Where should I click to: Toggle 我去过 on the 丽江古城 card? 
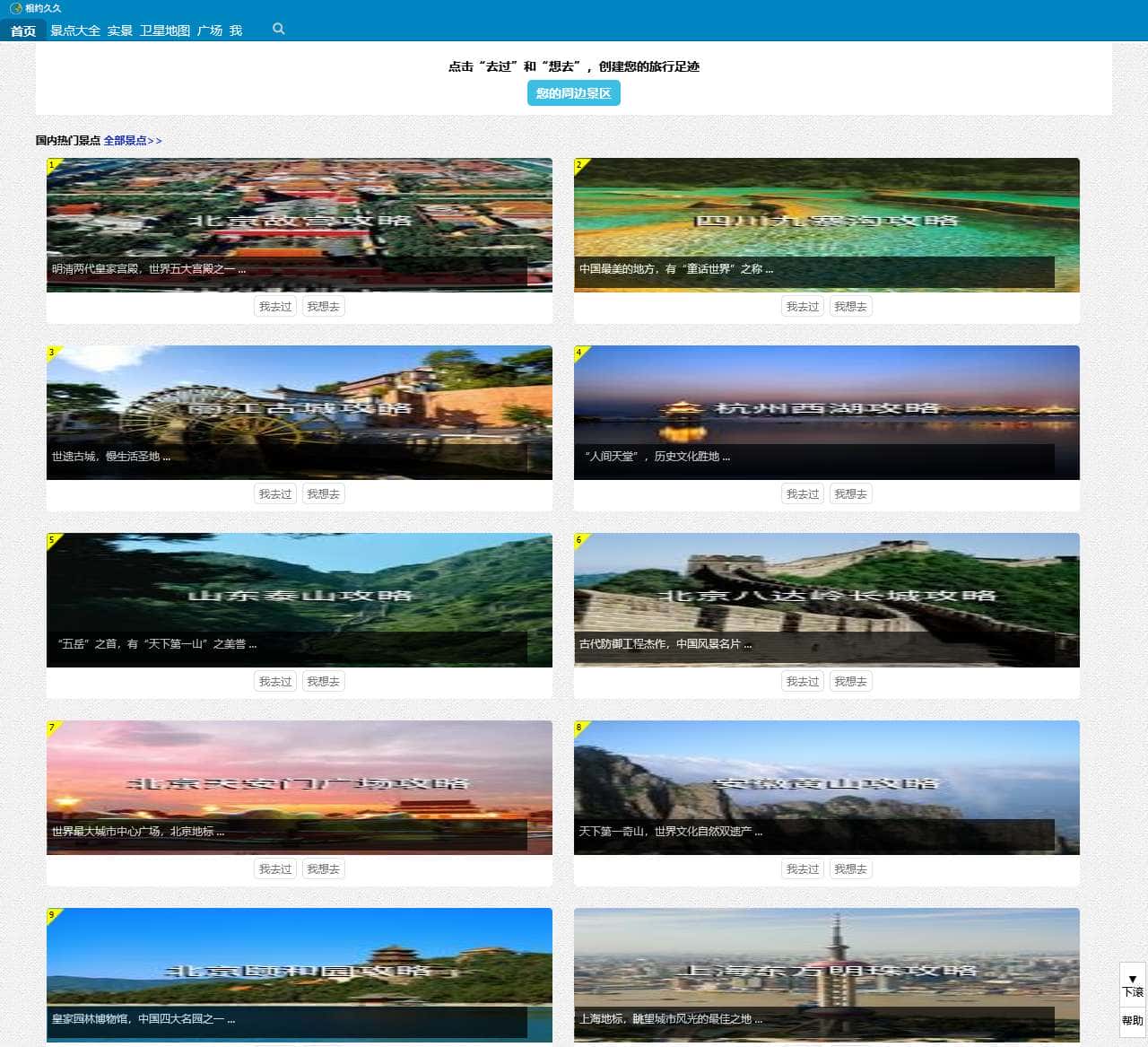tap(274, 493)
